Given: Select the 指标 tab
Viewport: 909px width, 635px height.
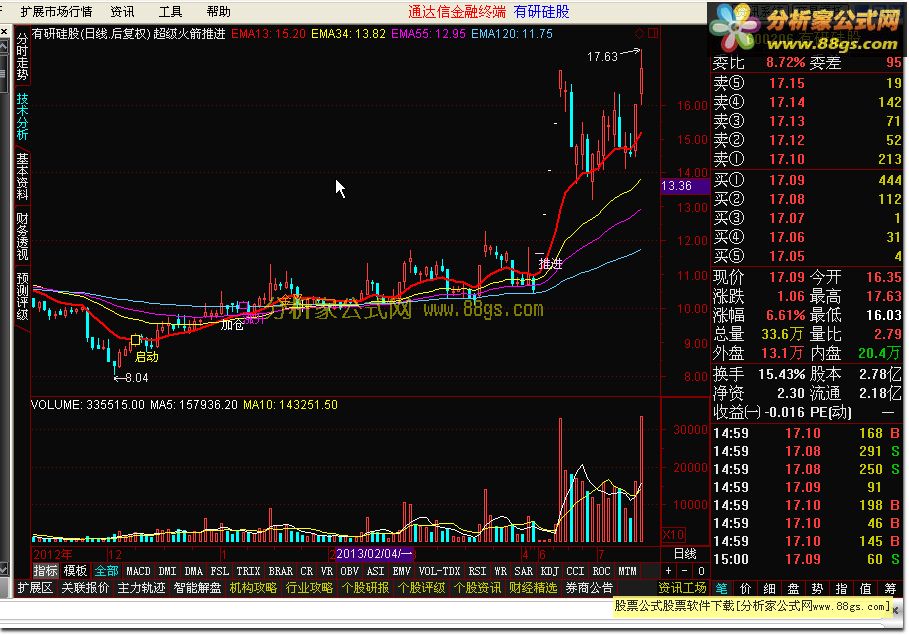Looking at the screenshot, I should pos(45,571).
